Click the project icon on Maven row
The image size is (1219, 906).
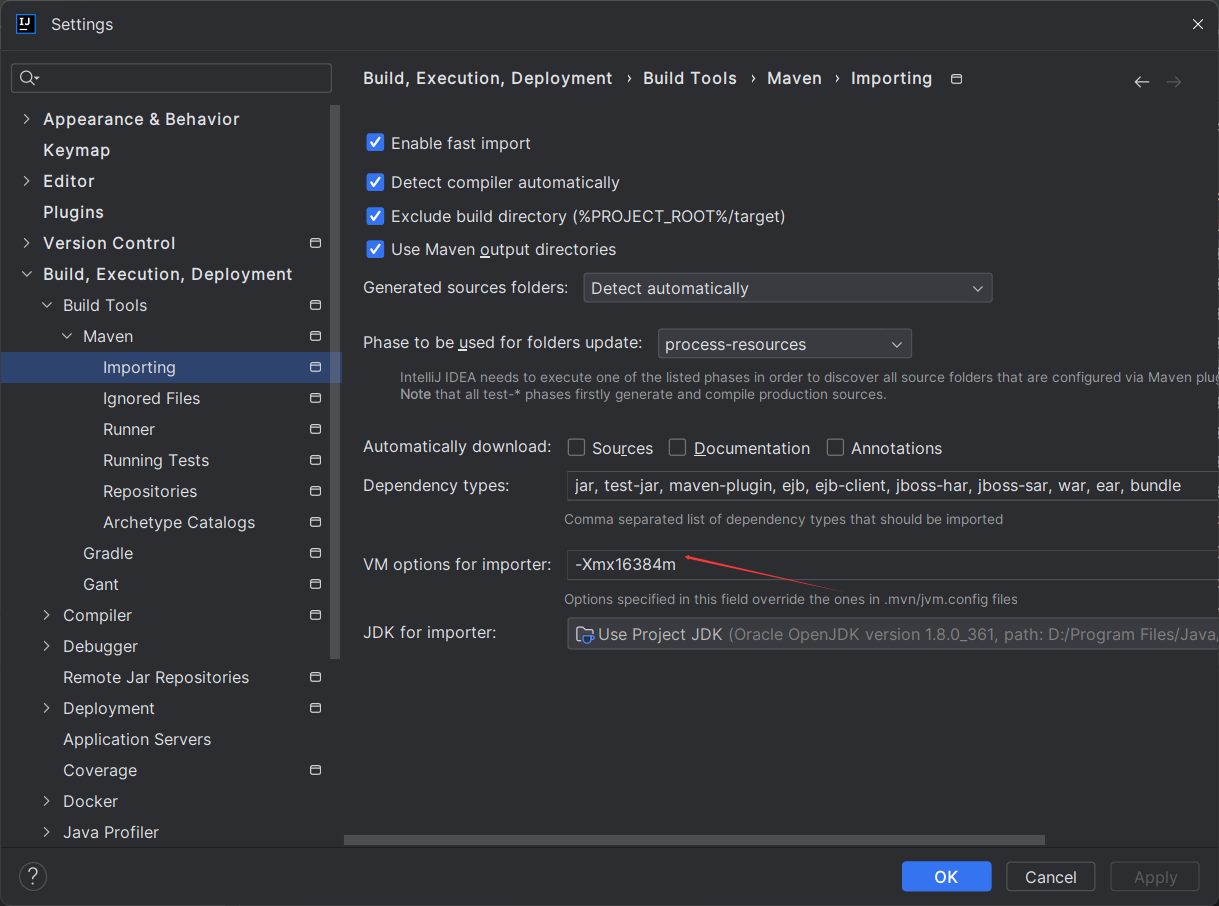pos(316,336)
